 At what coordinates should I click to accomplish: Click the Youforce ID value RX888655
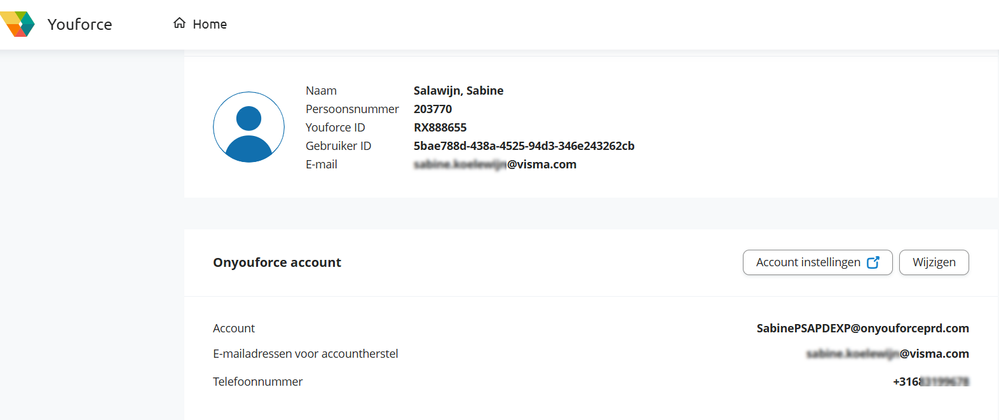[440, 127]
